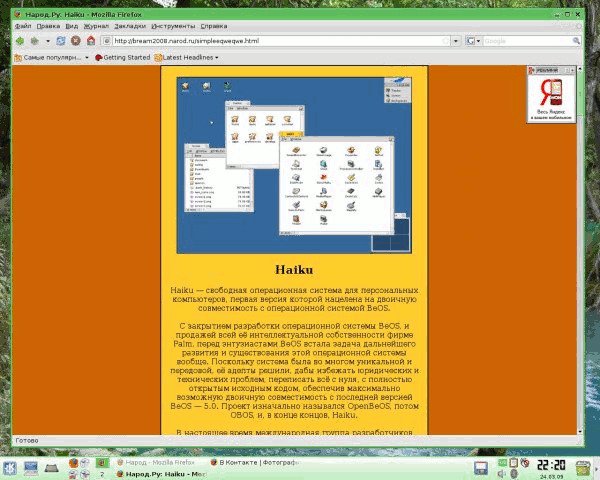Image resolution: width=600 pixels, height=480 pixels.
Task: Launch Firefox from the panel quick launcher
Action: 73,463
